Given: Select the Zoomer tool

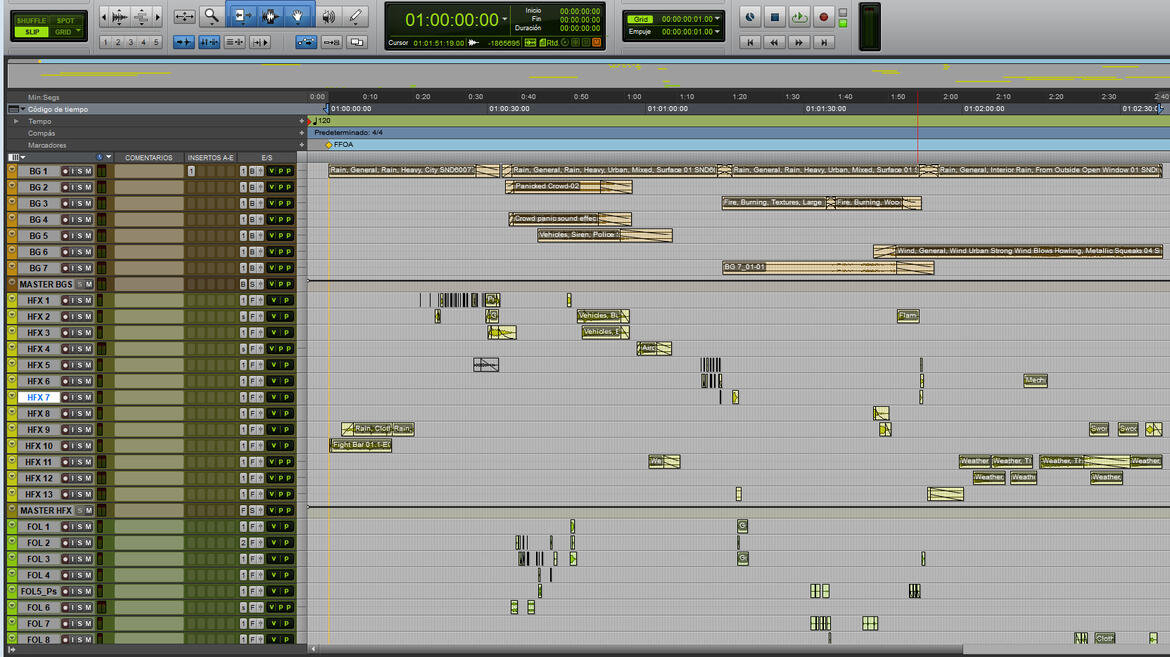Looking at the screenshot, I should coord(212,16).
